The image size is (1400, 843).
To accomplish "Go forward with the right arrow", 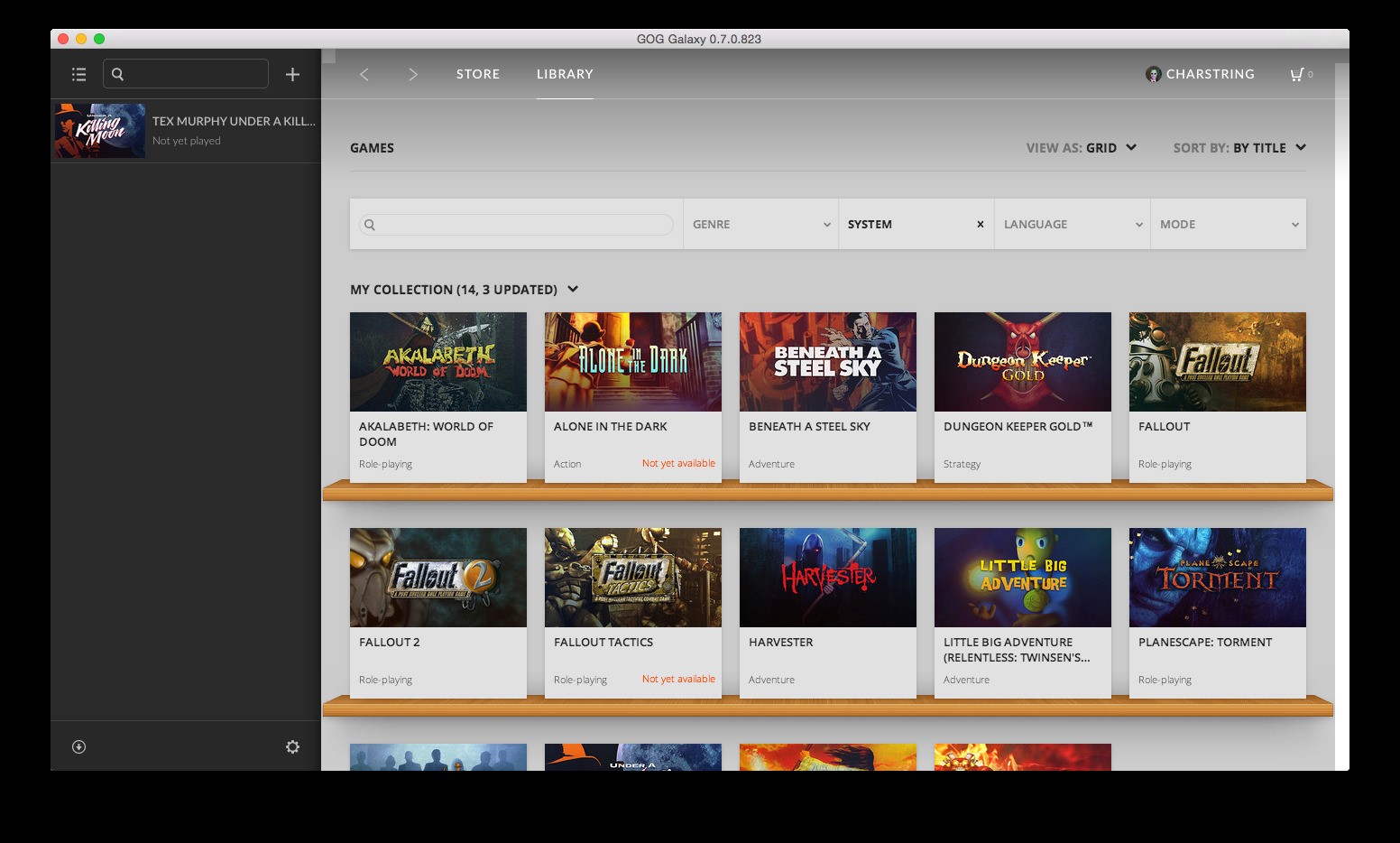I will pyautogui.click(x=413, y=74).
